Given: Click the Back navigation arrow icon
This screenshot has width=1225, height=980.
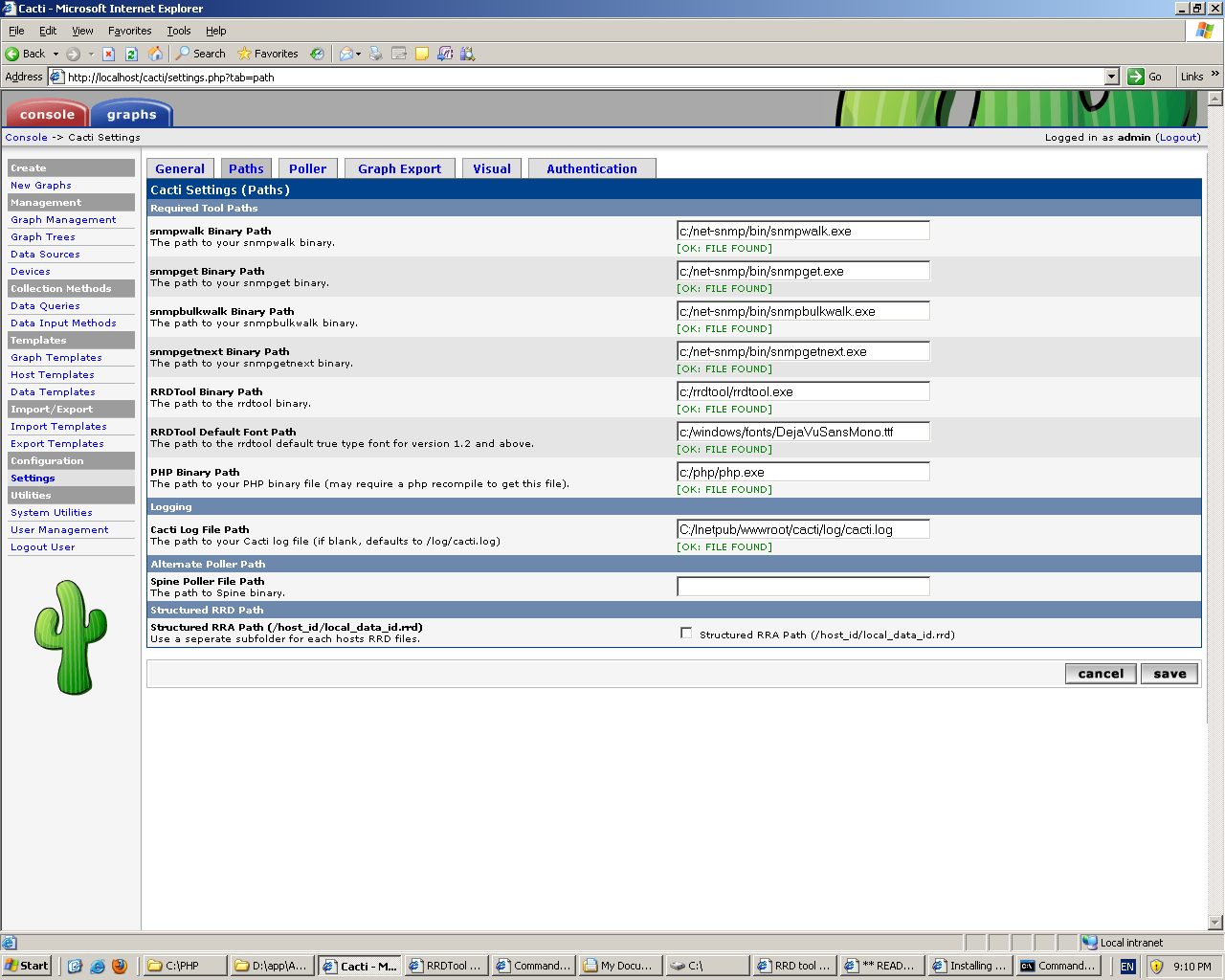Looking at the screenshot, I should (x=12, y=54).
